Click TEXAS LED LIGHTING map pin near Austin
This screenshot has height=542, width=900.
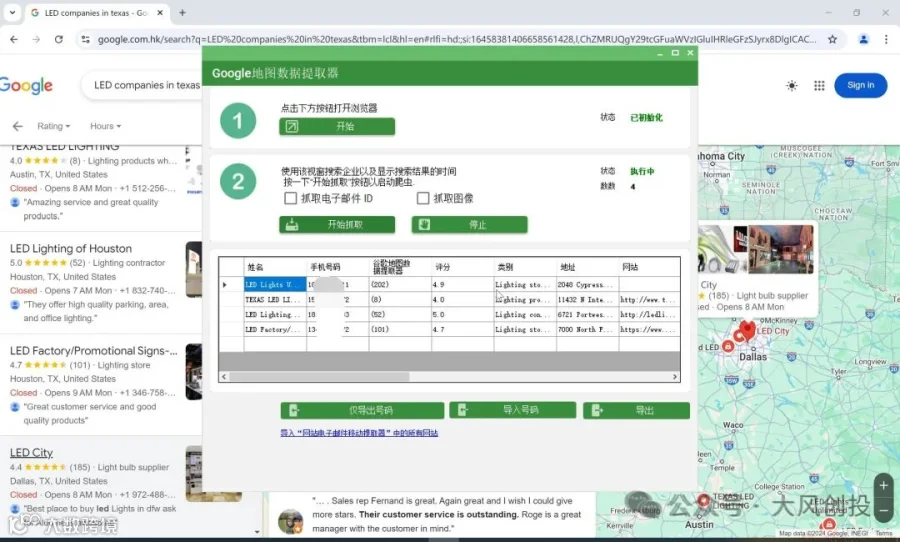(704, 501)
